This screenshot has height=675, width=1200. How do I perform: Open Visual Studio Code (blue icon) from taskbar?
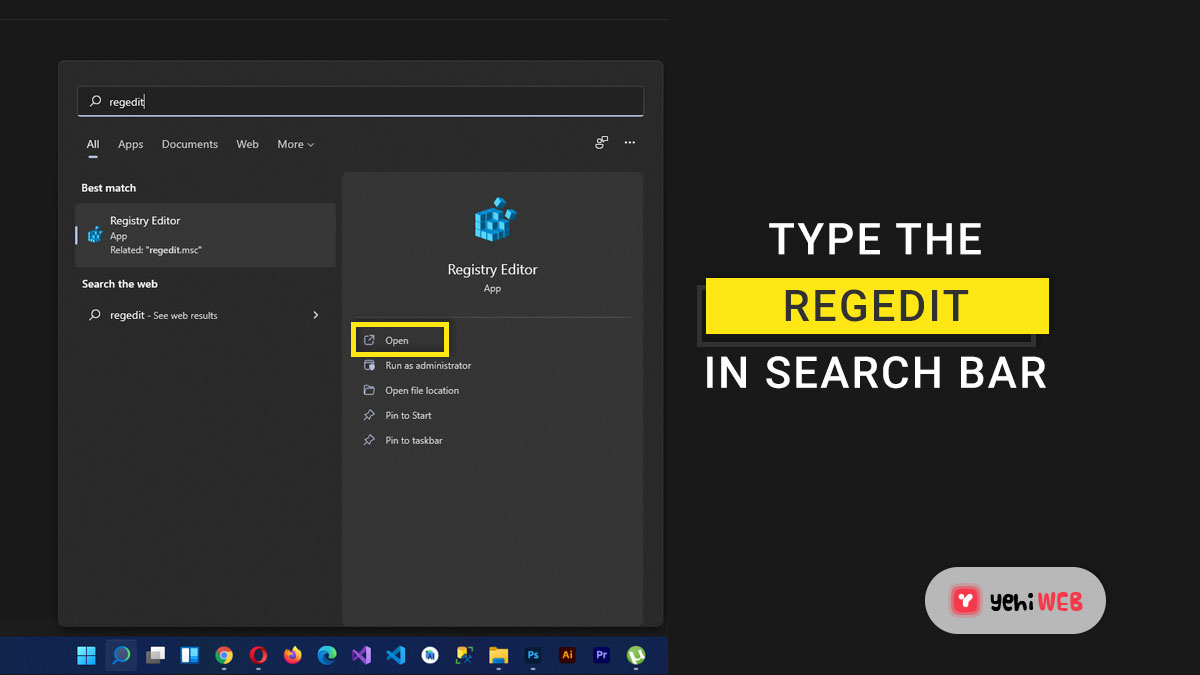click(395, 656)
